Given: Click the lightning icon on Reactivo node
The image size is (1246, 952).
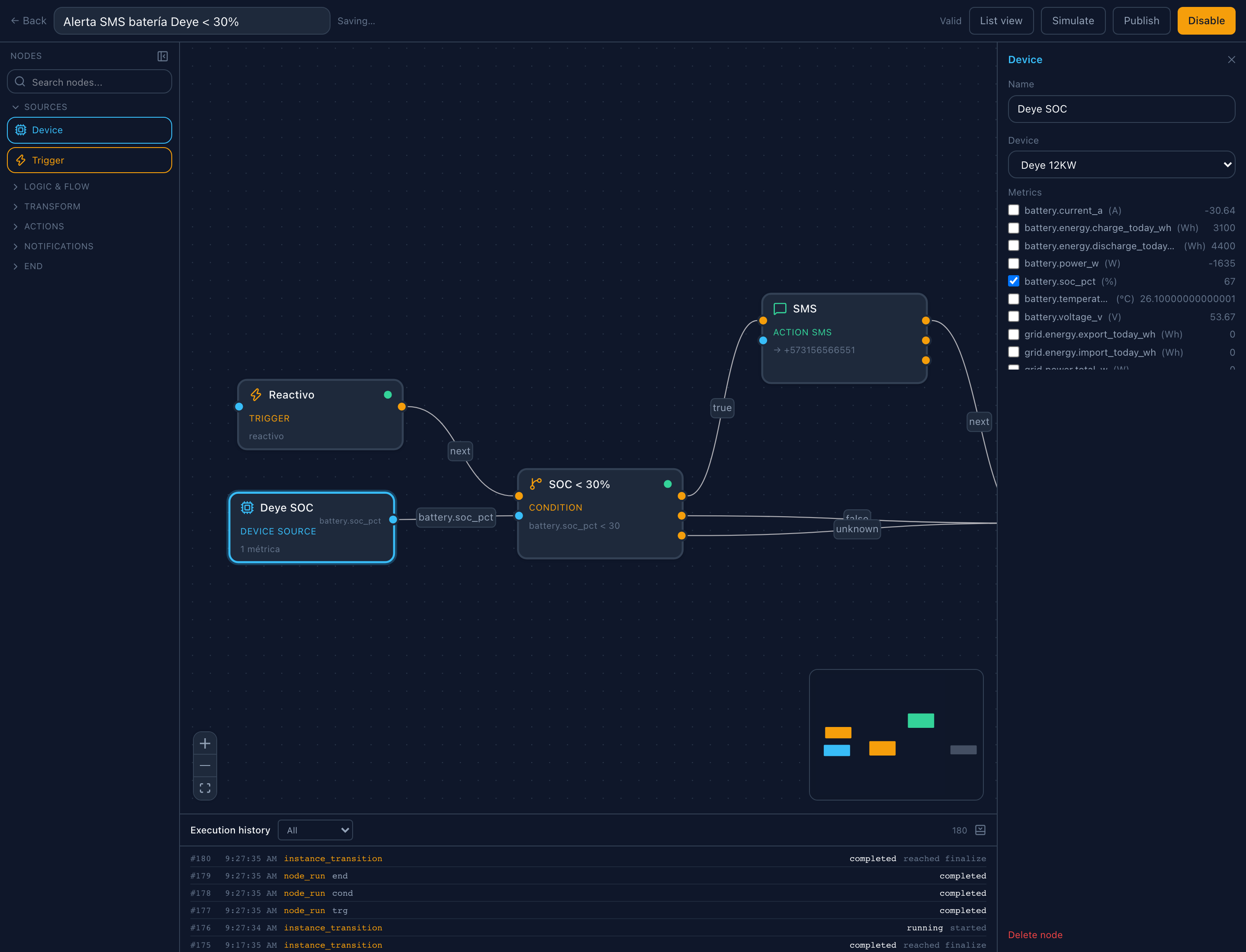Looking at the screenshot, I should (256, 394).
